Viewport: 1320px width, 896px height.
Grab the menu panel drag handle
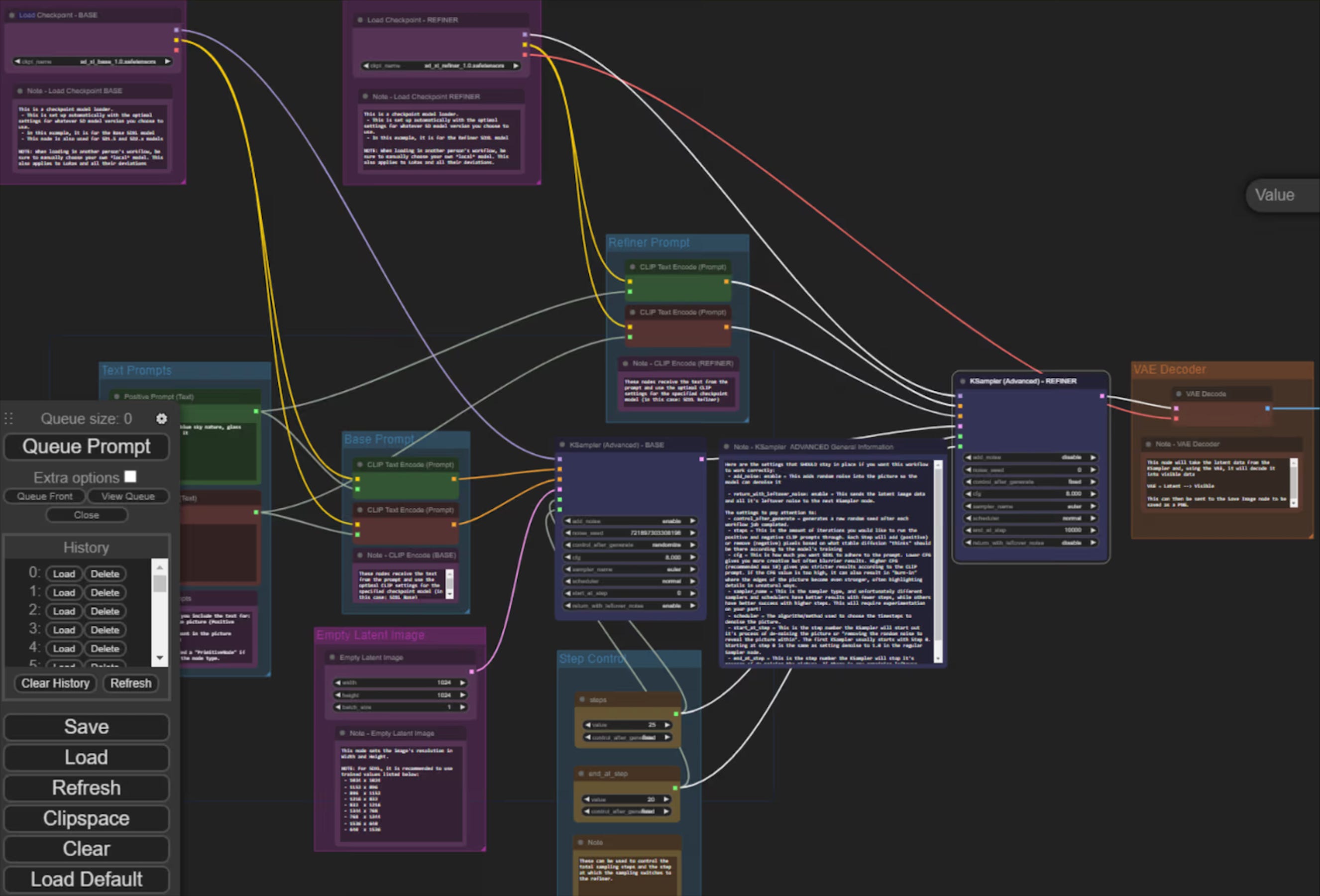tap(8, 419)
